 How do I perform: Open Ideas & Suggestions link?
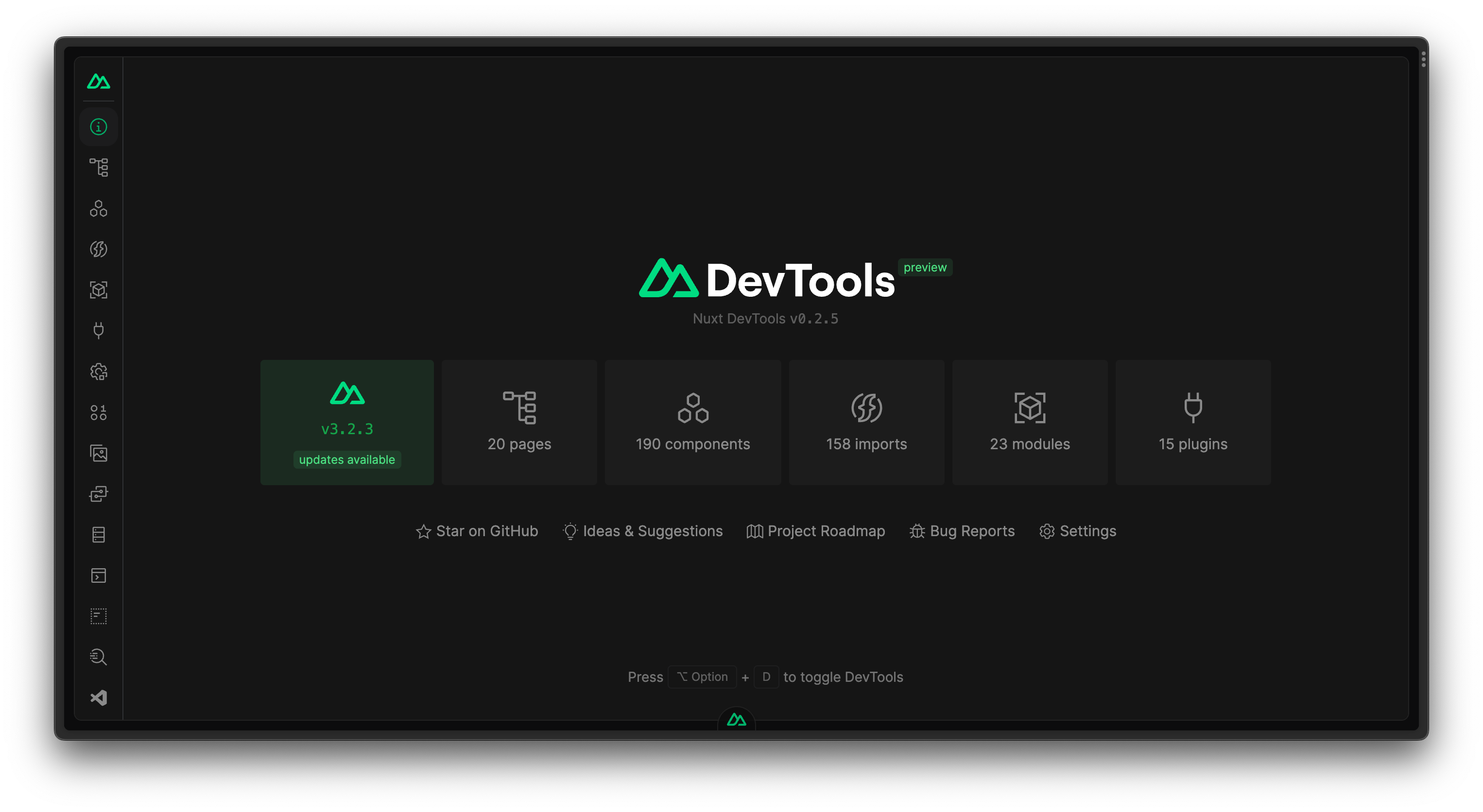tap(642, 530)
